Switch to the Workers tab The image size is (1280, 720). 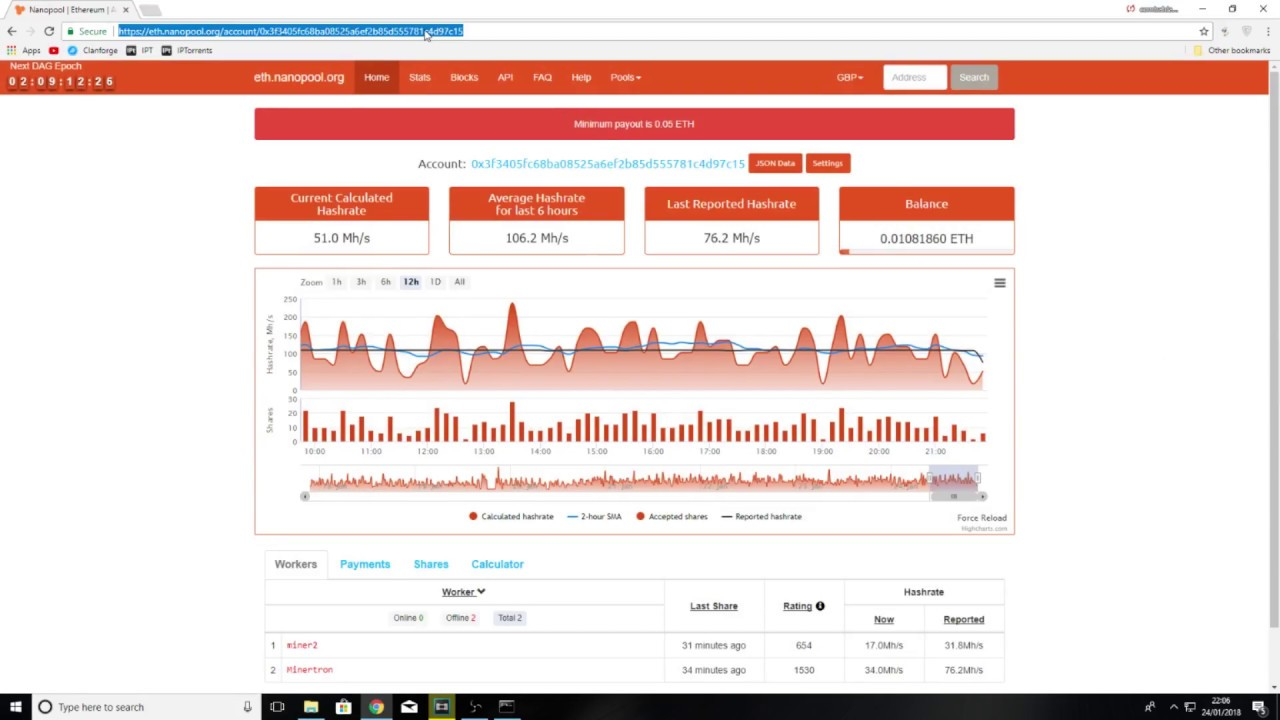[296, 564]
